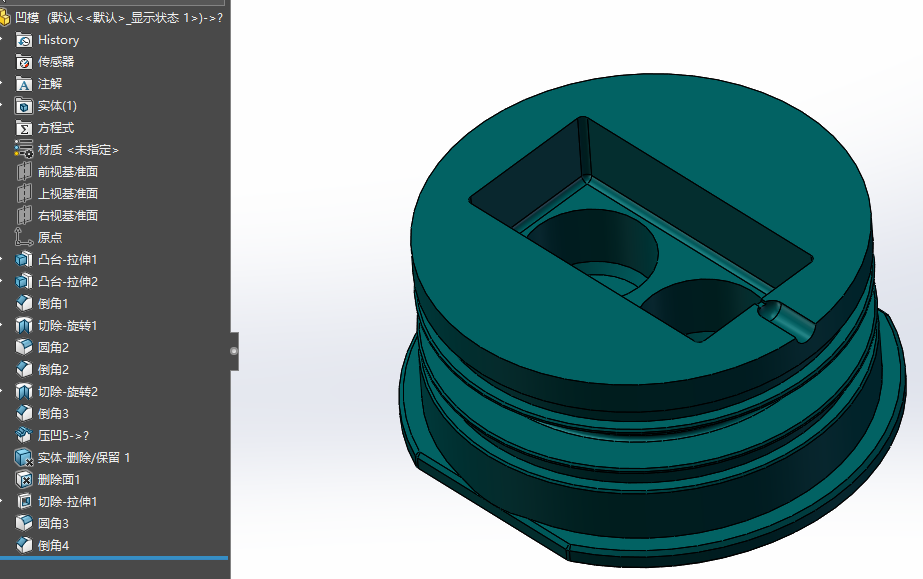Click the 注解 annotations icon
The width and height of the screenshot is (923, 579).
coord(24,84)
